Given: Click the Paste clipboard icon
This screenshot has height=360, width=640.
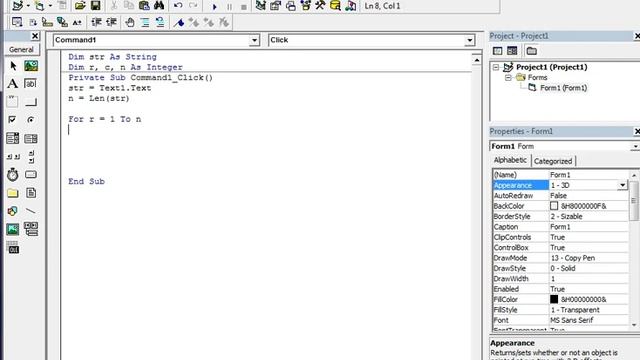Looking at the screenshot, I should point(144,6).
